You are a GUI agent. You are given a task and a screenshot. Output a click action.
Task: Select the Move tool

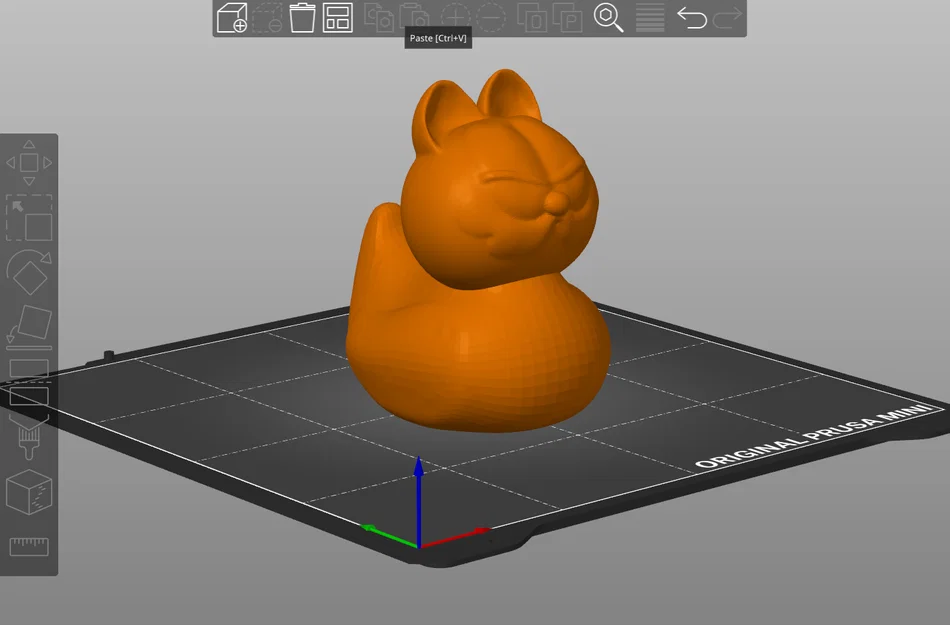pos(28,161)
